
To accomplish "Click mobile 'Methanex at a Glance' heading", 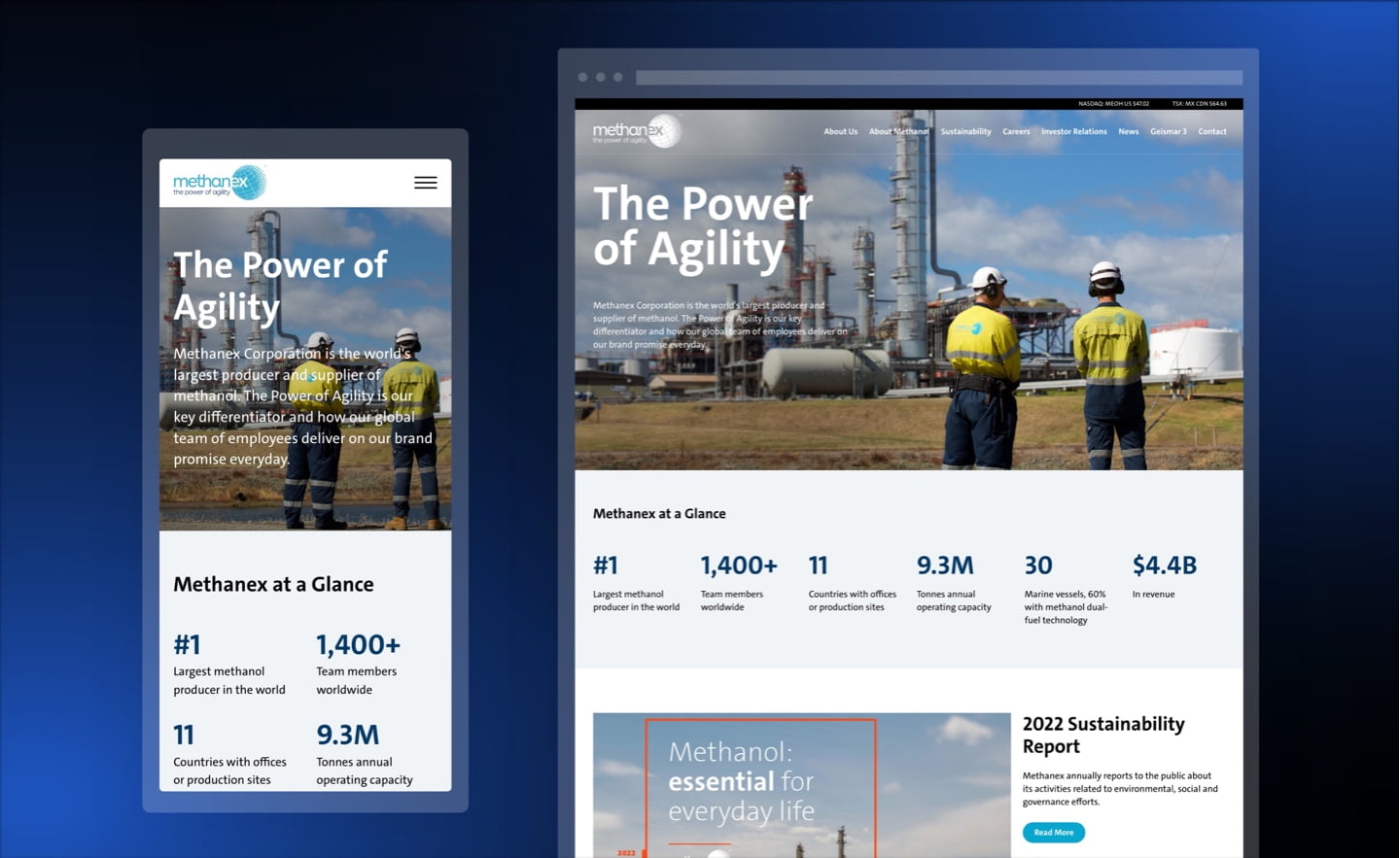I will coord(273,584).
